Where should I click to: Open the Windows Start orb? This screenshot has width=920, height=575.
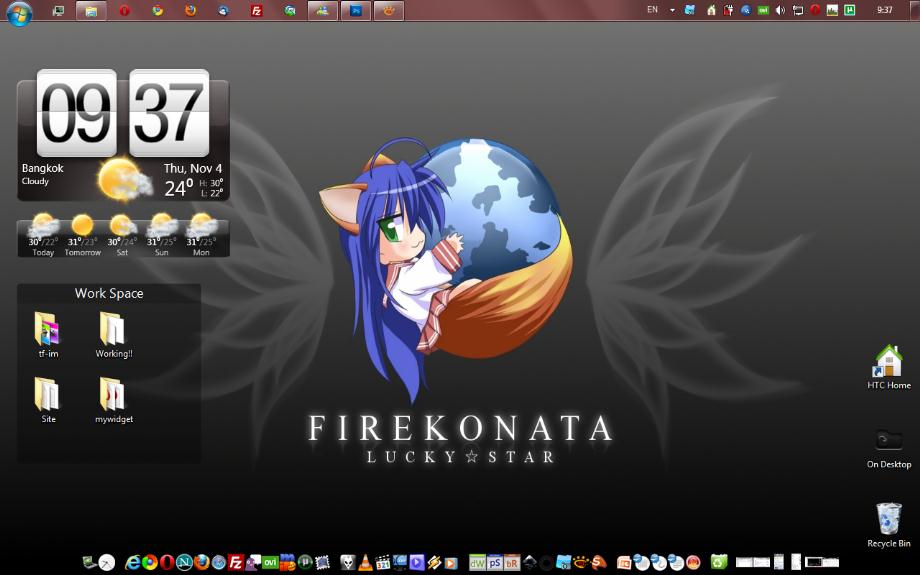(19, 12)
